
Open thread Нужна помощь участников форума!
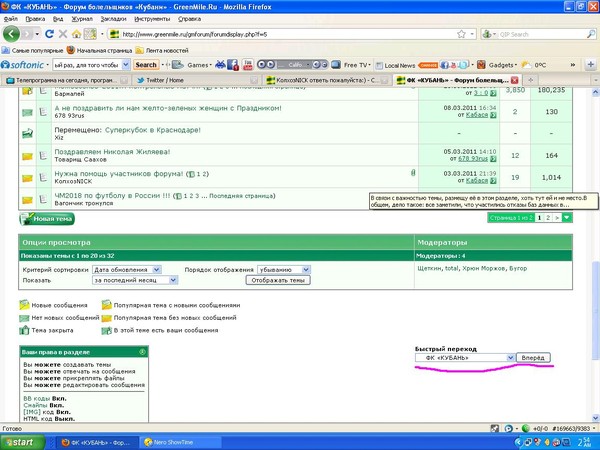point(119,173)
